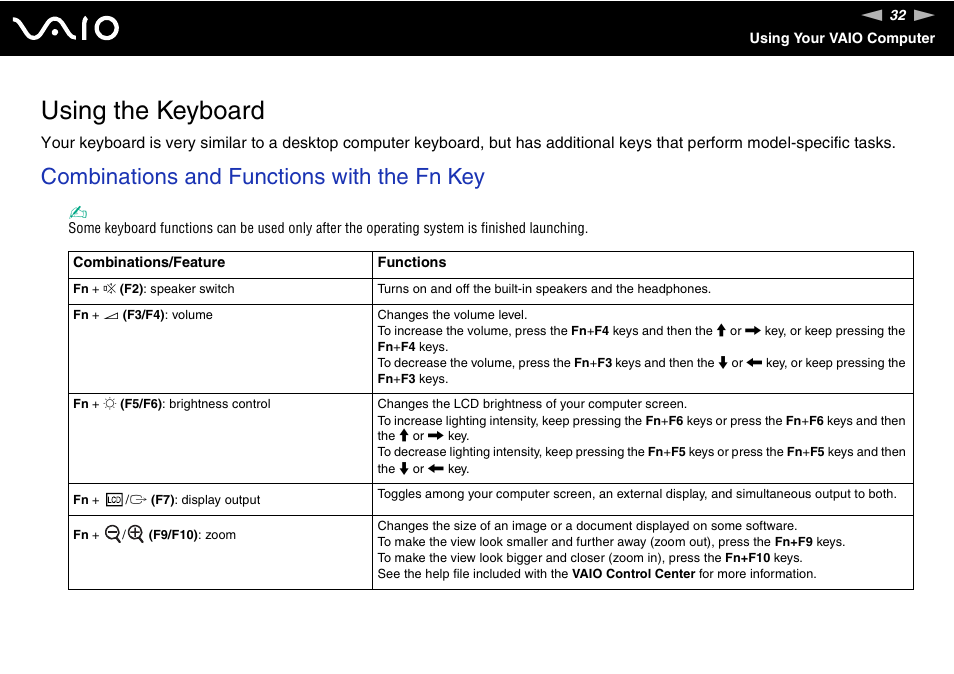Click the bold 'VAIO Control Center' text
Screen dimensions: 954x674
click(633, 574)
